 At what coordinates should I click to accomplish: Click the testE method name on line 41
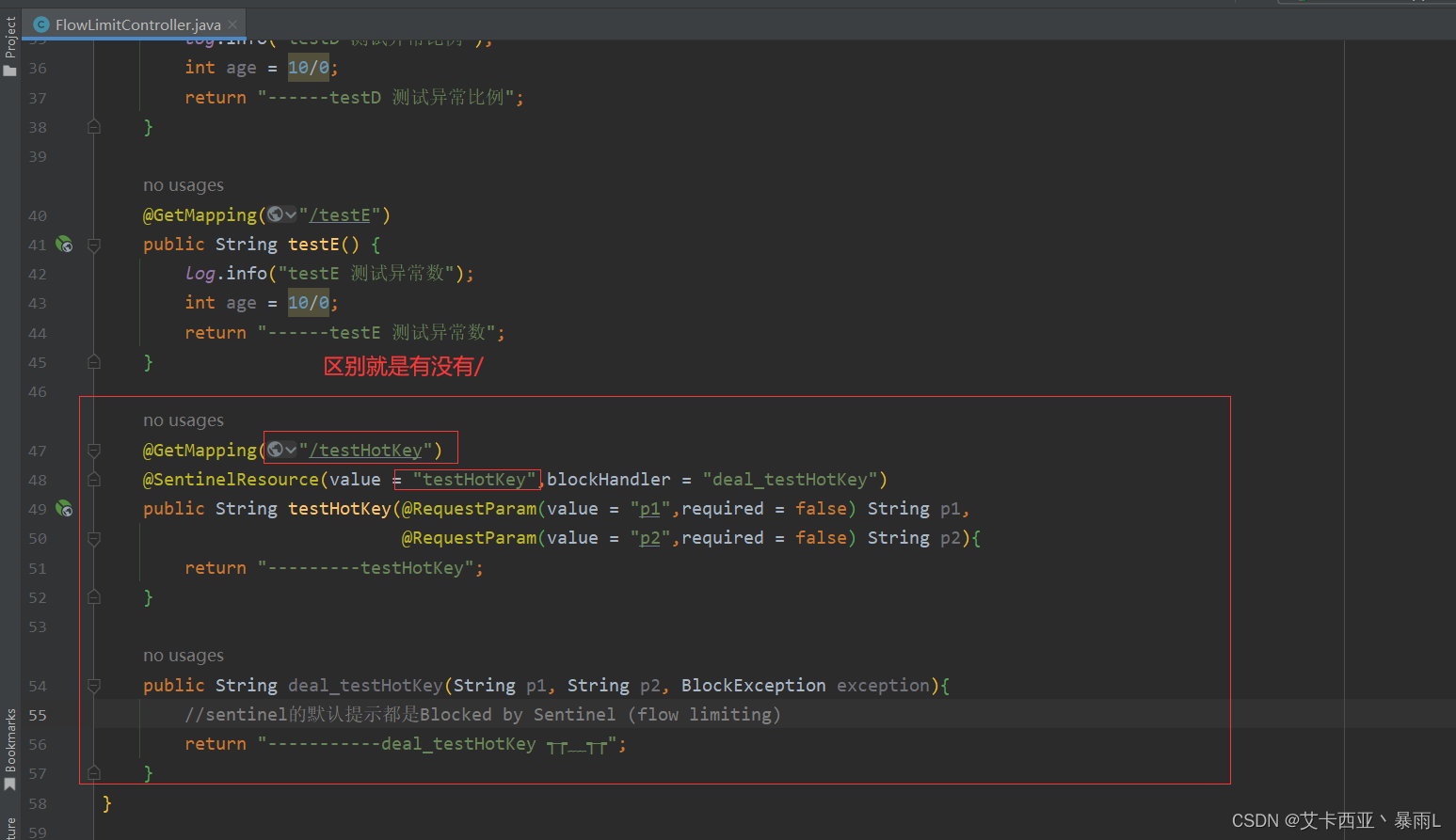click(x=313, y=245)
